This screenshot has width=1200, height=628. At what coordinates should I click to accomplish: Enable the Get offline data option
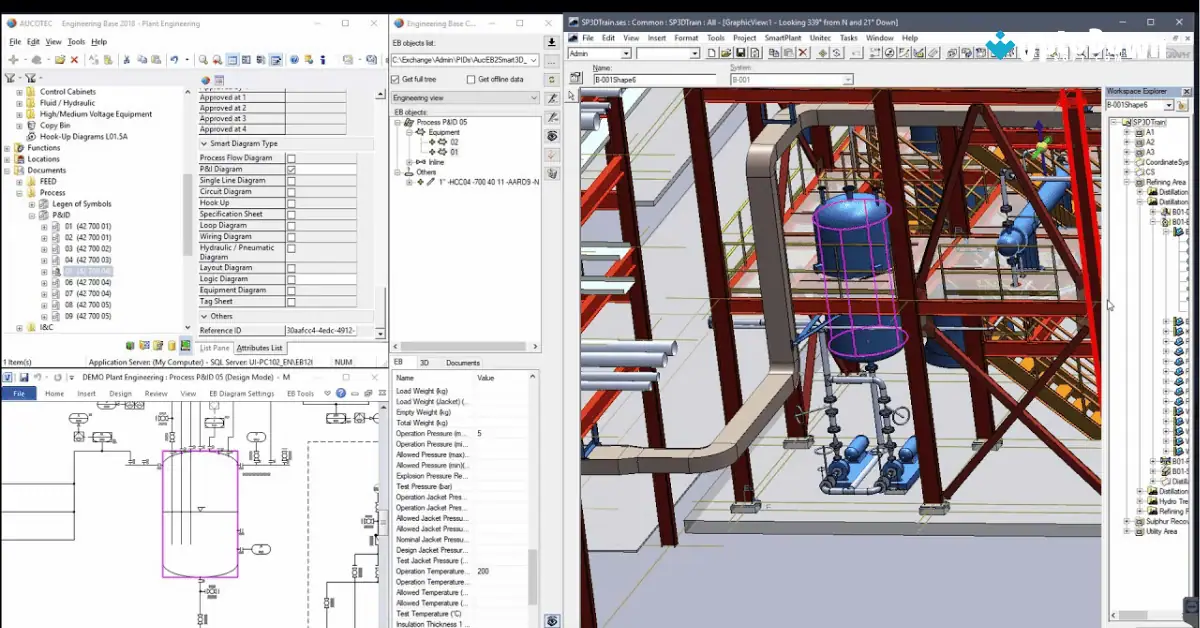pos(471,79)
